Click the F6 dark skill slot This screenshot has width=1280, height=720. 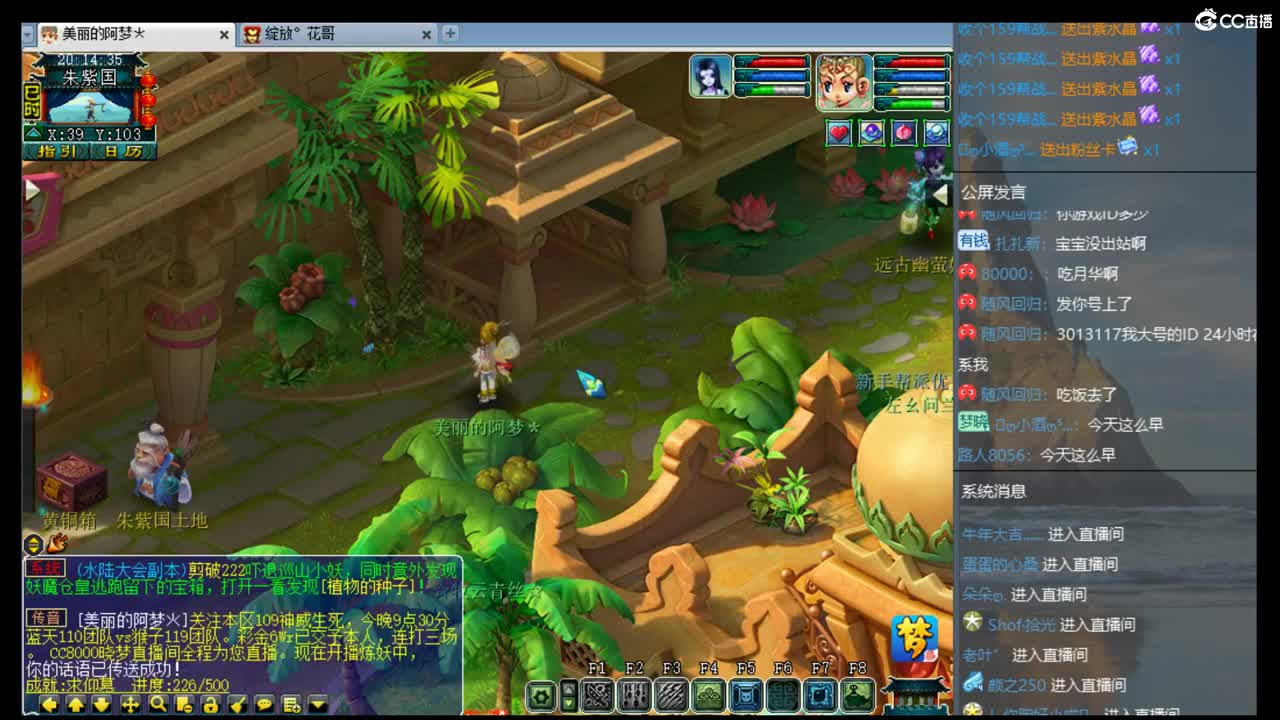(783, 695)
